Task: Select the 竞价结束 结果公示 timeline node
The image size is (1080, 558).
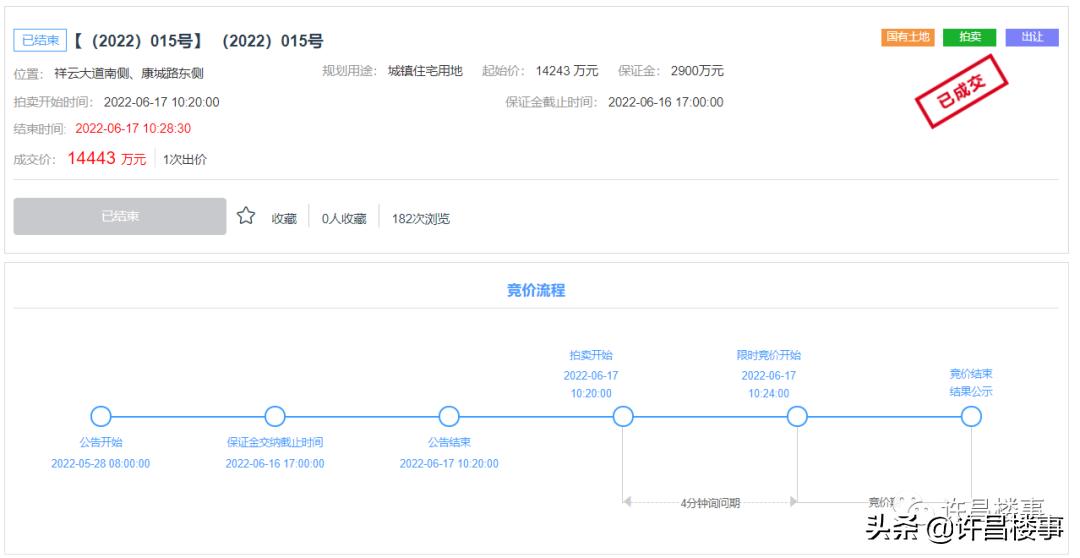Action: click(x=971, y=416)
